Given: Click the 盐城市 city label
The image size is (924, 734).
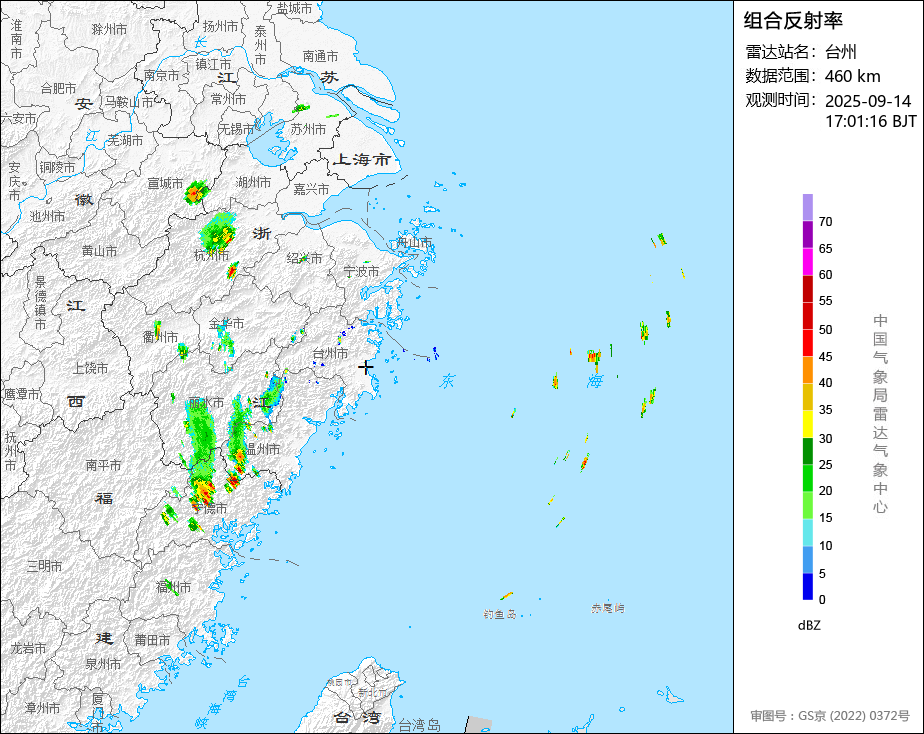Looking at the screenshot, I should 294,8.
